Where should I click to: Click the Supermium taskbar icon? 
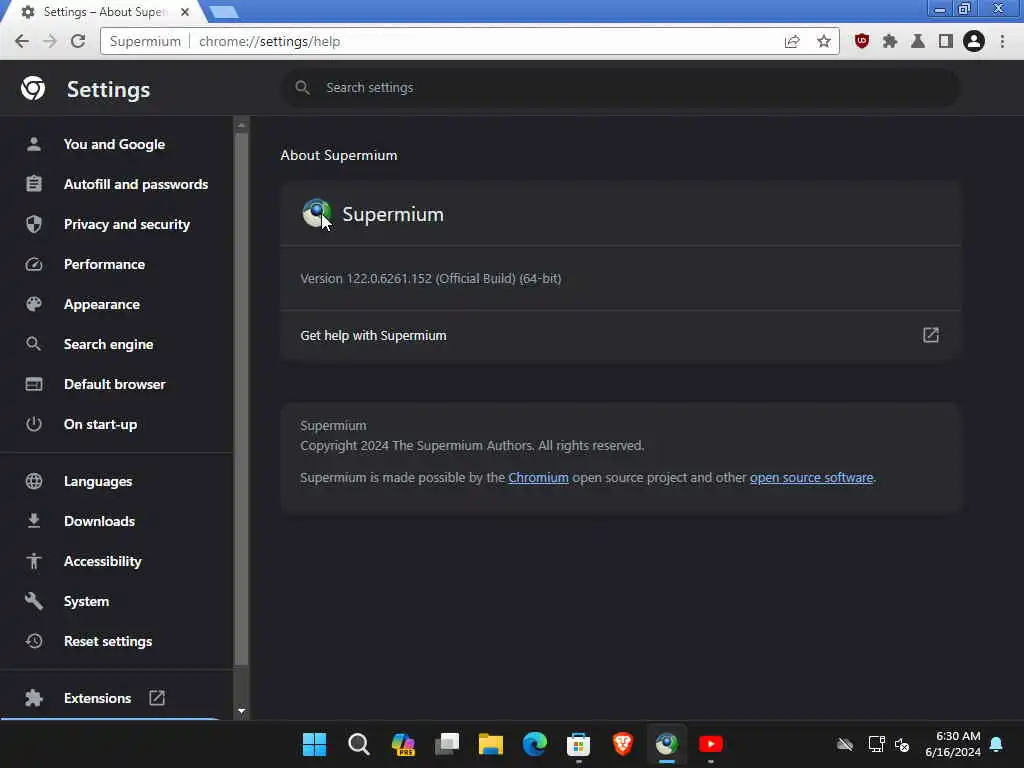(667, 744)
